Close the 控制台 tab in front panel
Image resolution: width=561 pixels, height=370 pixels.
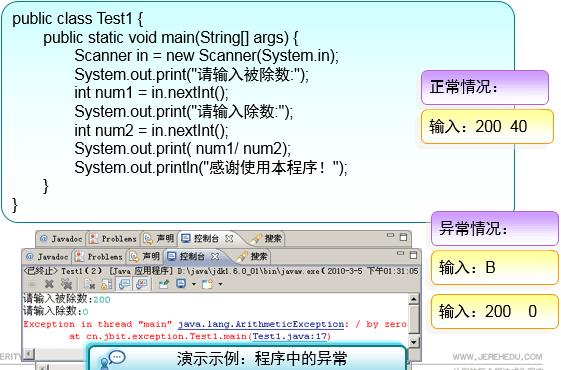(215, 256)
